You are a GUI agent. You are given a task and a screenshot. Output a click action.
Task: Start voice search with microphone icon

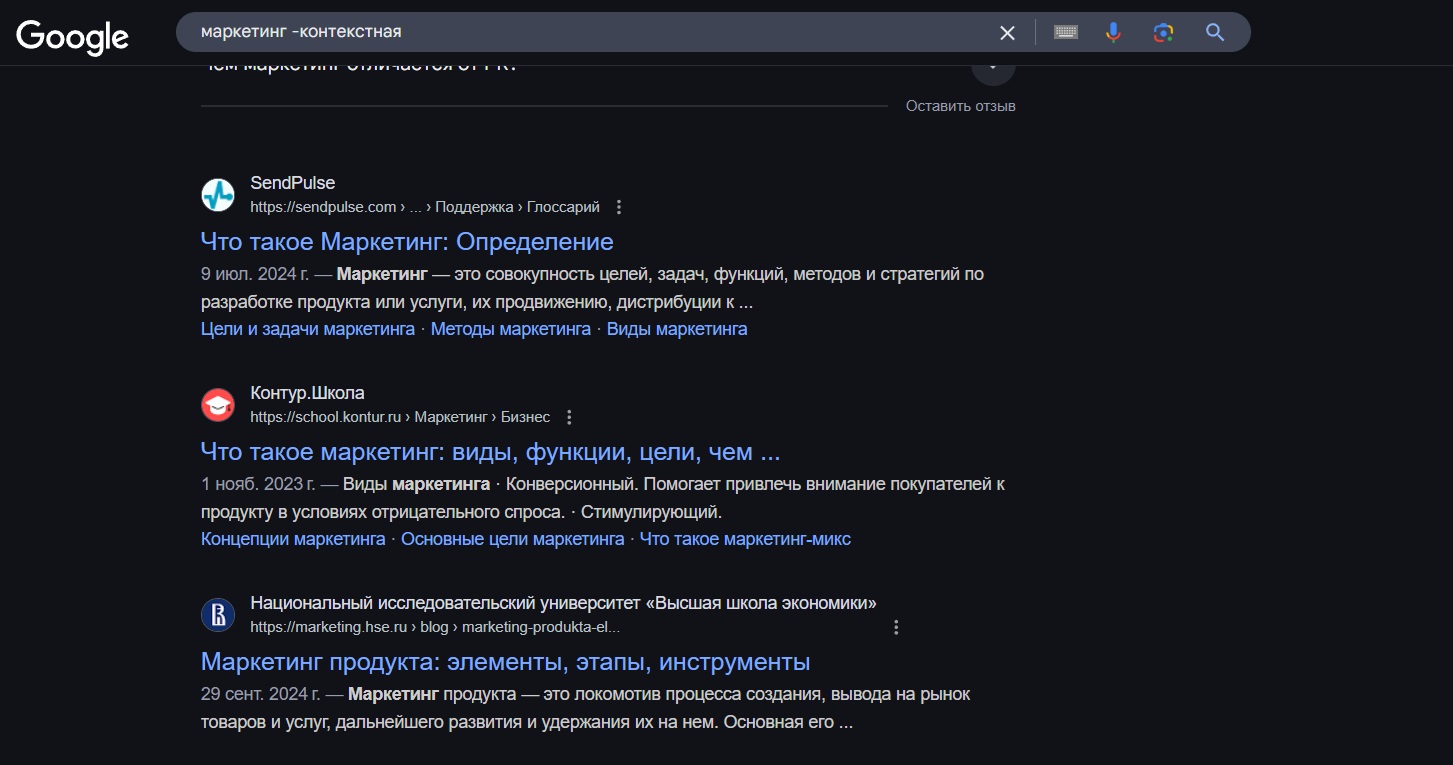[1113, 32]
